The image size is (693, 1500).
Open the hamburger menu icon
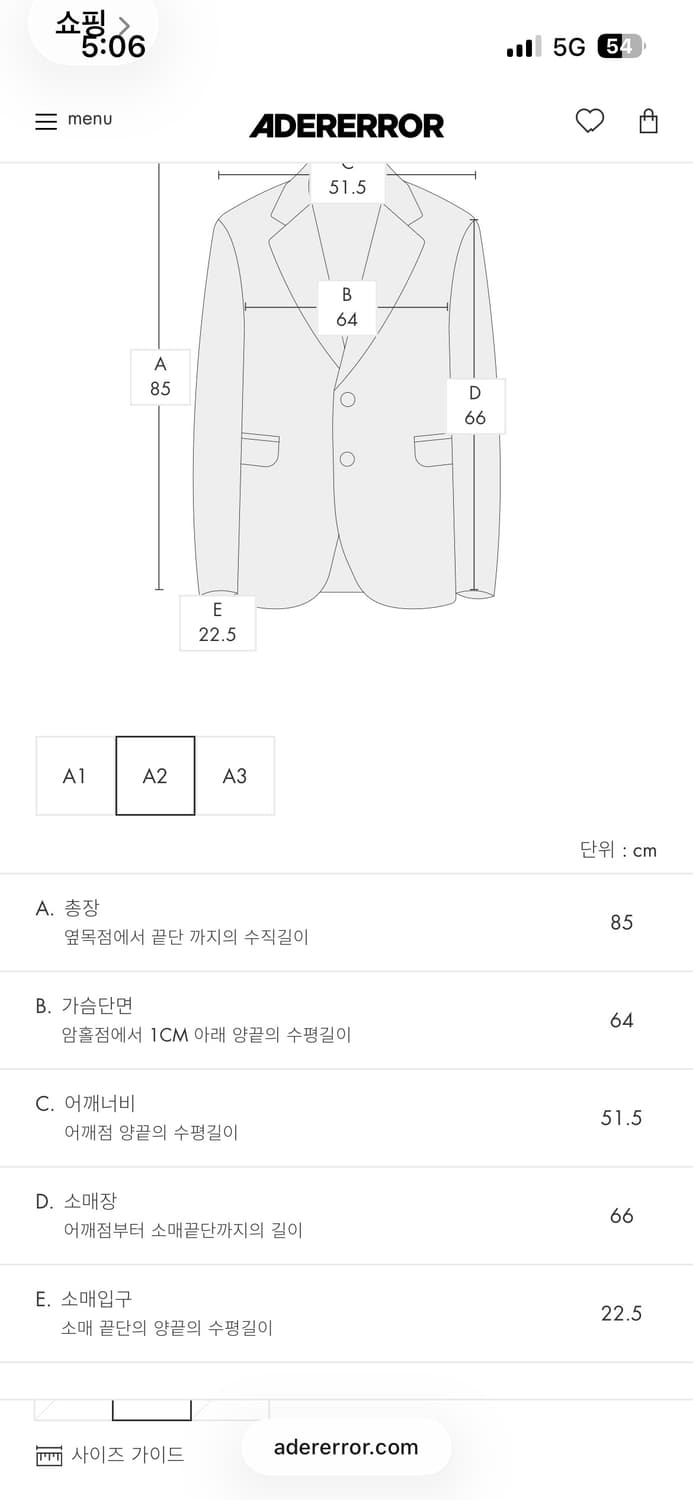tap(46, 121)
